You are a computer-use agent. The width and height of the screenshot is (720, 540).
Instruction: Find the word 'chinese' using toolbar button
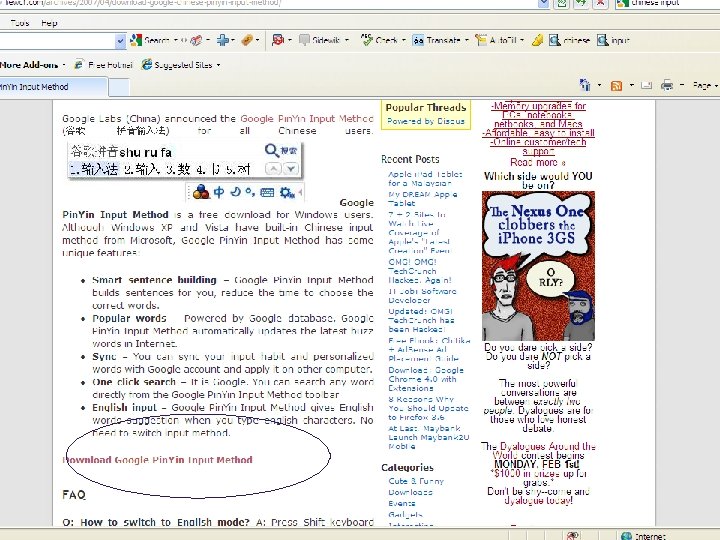click(569, 40)
